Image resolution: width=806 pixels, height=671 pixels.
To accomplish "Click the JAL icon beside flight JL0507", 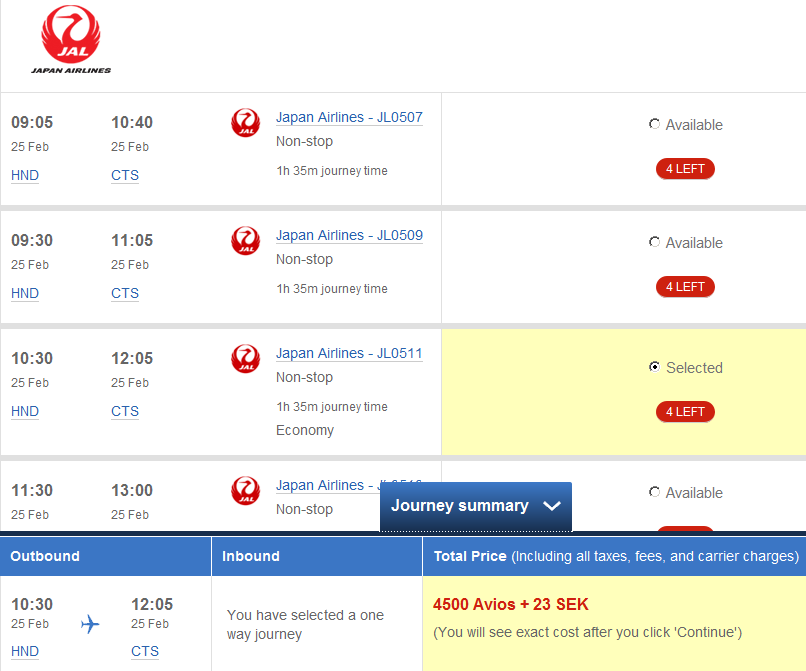I will coord(245,123).
